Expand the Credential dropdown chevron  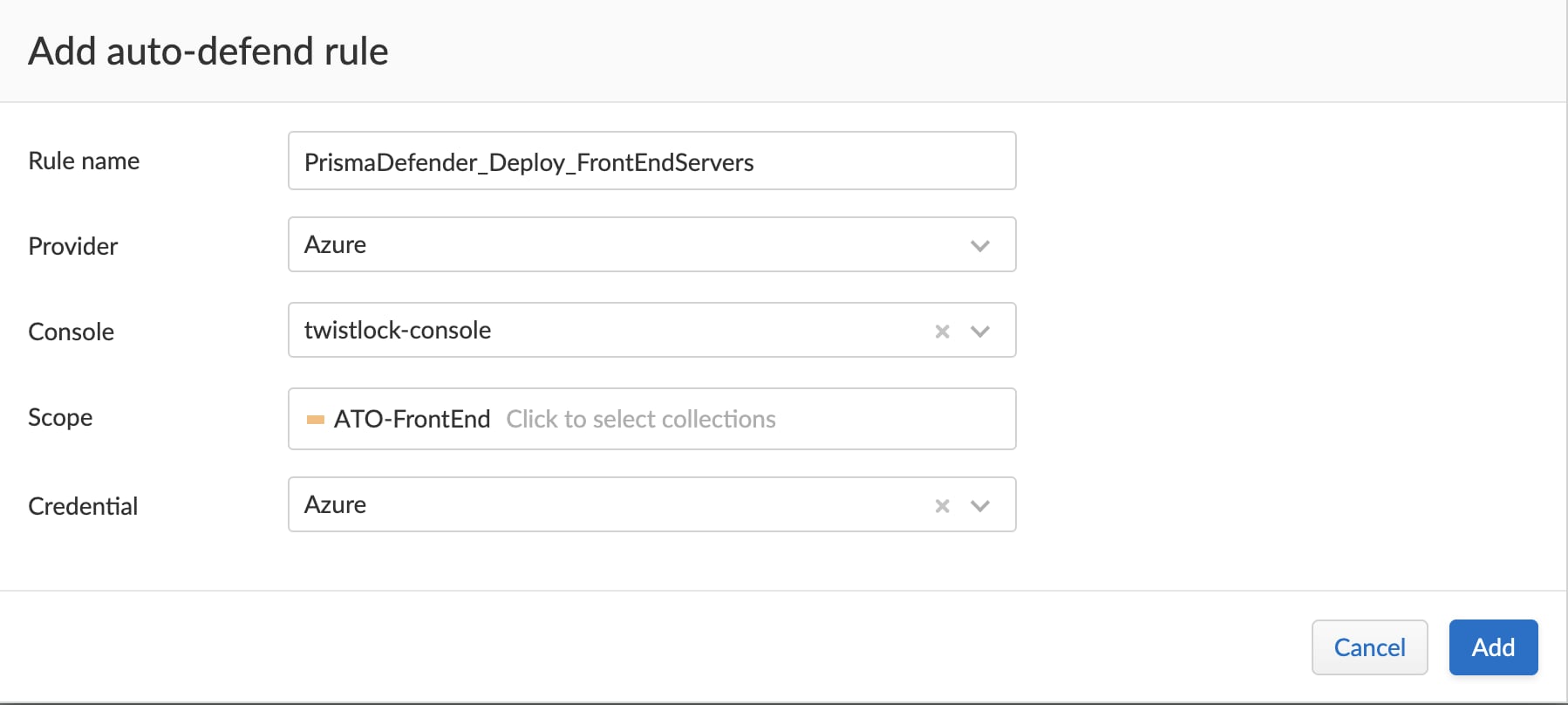point(980,506)
